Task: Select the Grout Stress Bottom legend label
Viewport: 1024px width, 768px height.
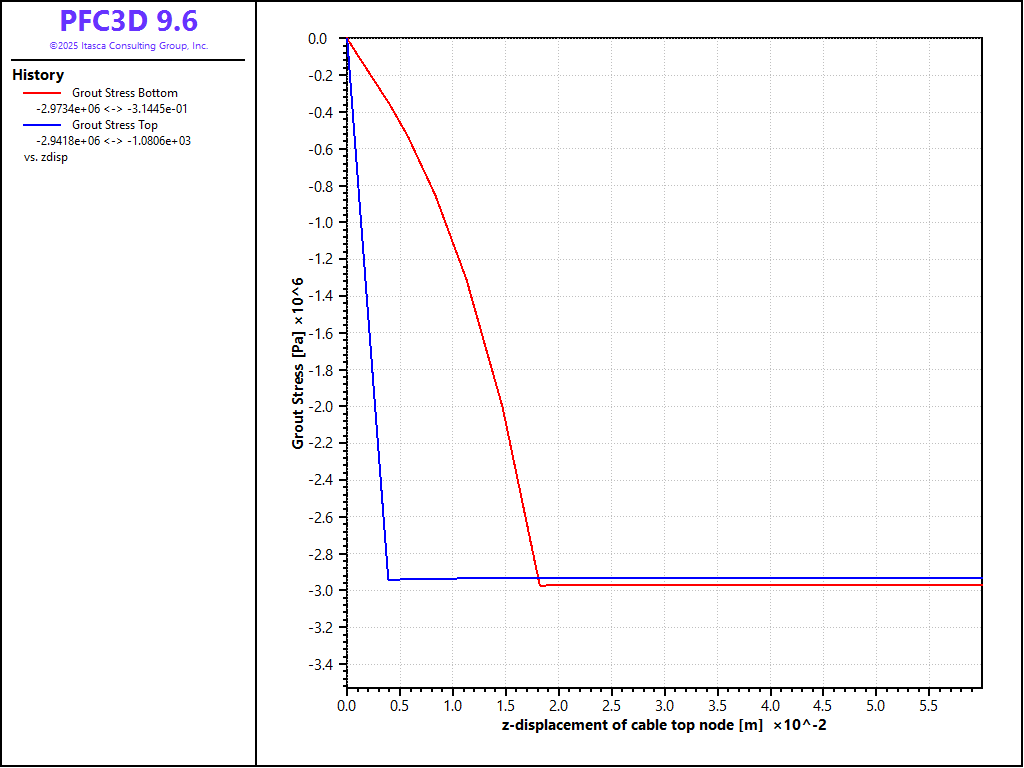Action: 124,93
